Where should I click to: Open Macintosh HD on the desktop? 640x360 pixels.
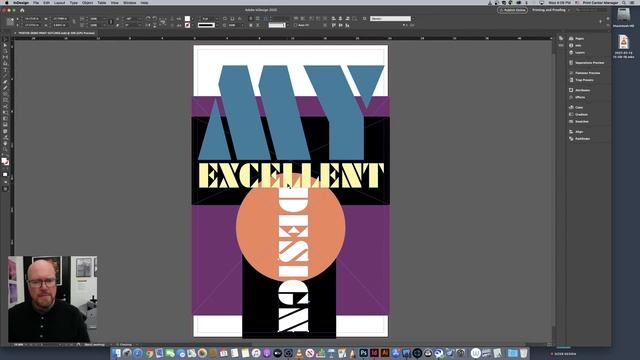623,18
